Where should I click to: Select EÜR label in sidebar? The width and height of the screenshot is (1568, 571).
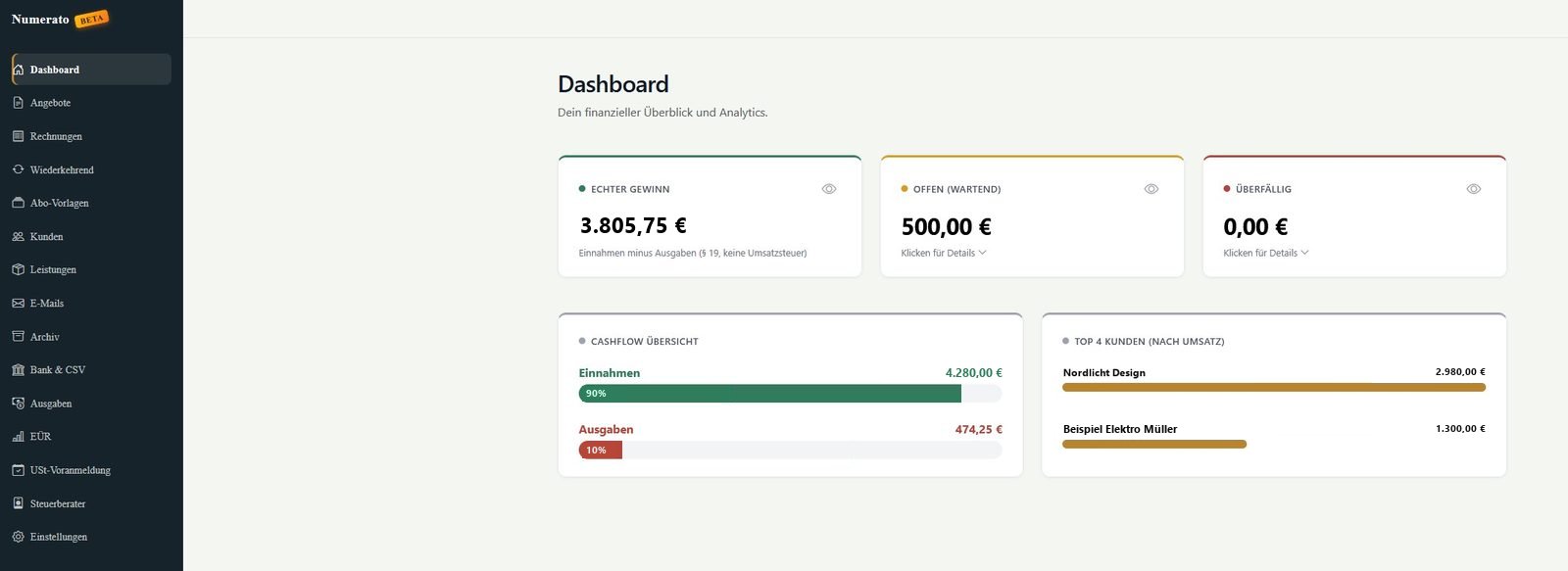click(x=40, y=436)
